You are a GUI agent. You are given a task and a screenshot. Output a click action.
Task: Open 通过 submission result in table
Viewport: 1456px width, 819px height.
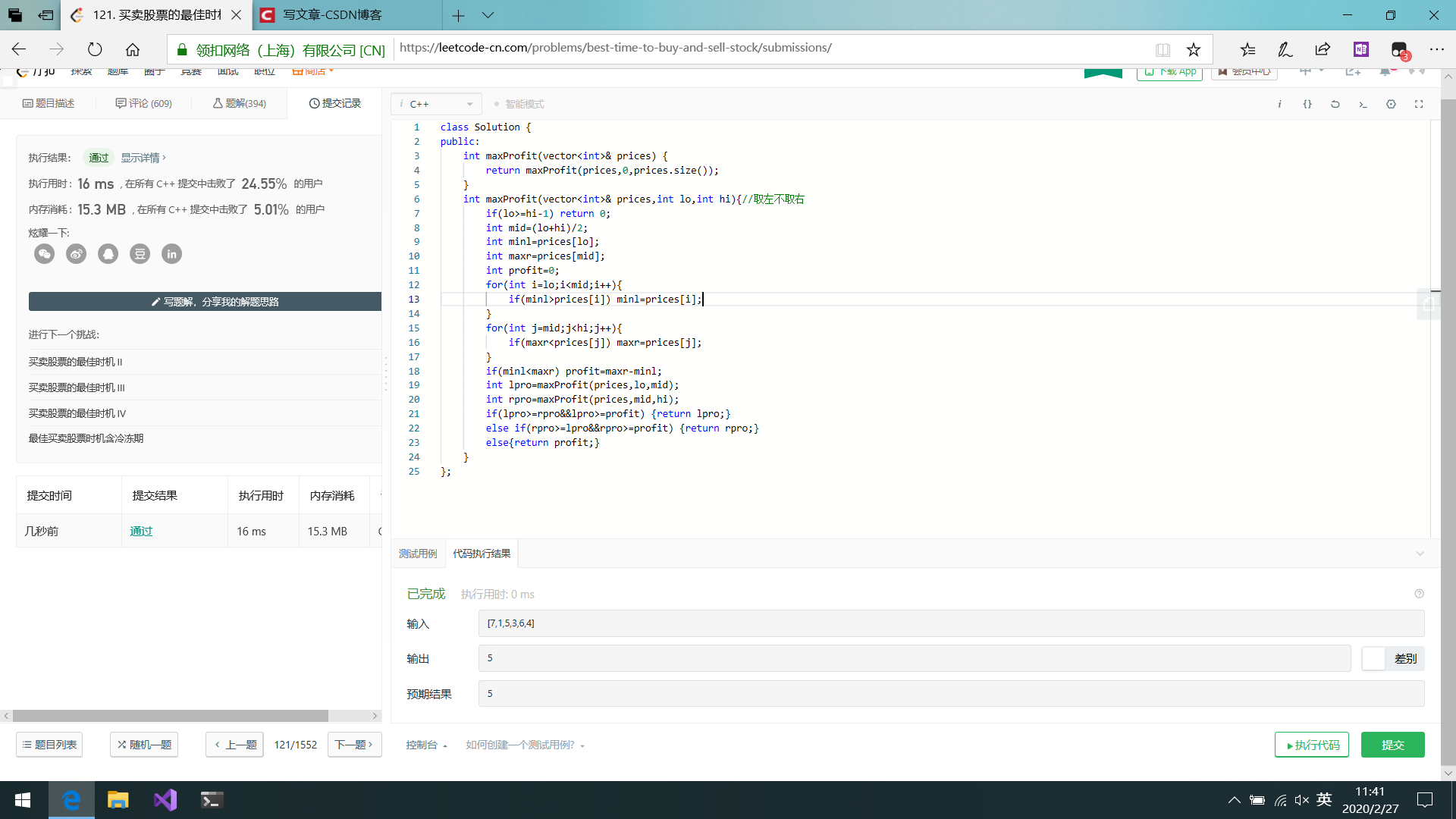141,531
